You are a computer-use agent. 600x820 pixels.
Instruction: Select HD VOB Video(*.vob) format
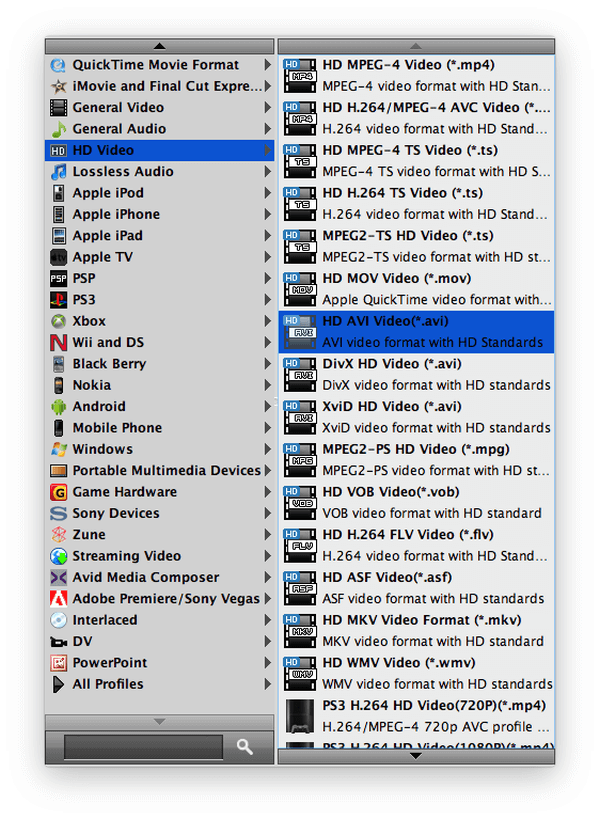pyautogui.click(x=416, y=503)
